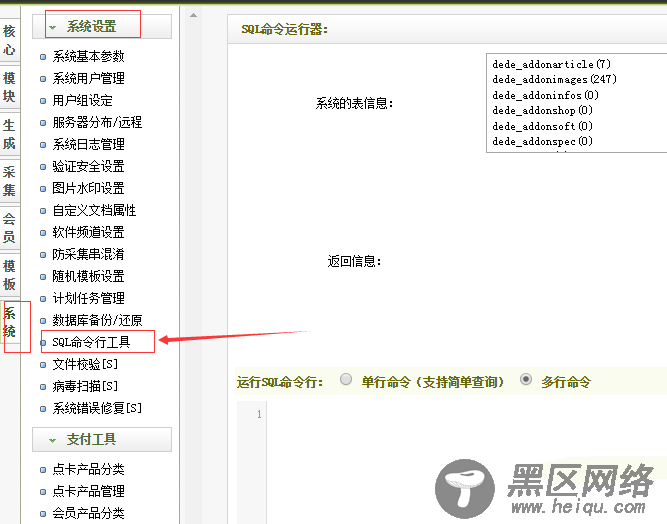Open 防采集串混淆 page
The image size is (667, 524).
click(88, 254)
